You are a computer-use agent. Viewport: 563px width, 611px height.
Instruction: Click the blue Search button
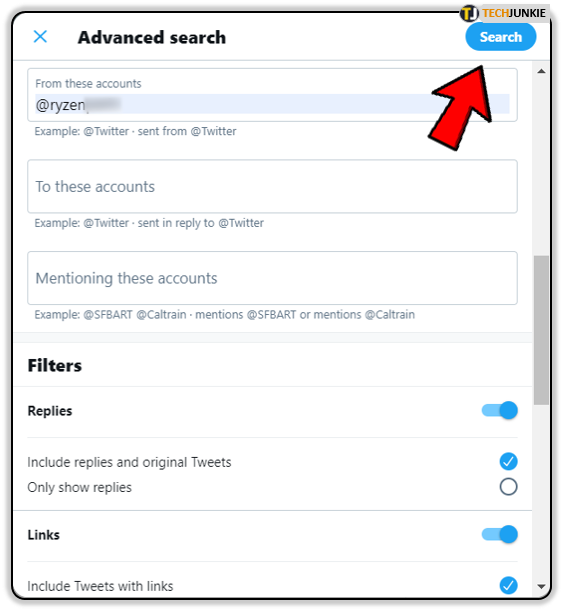500,37
